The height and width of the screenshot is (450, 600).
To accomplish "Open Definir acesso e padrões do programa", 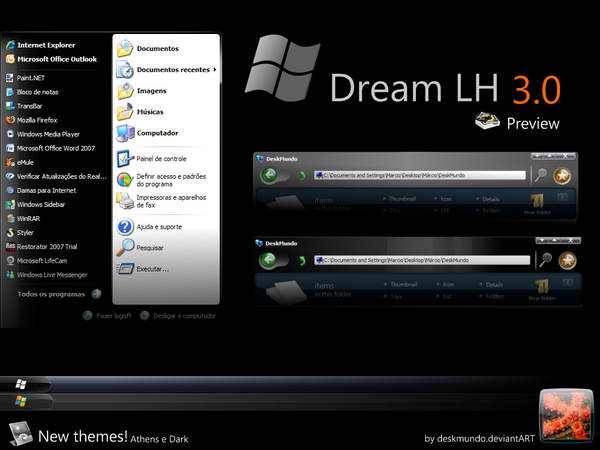I will (161, 180).
